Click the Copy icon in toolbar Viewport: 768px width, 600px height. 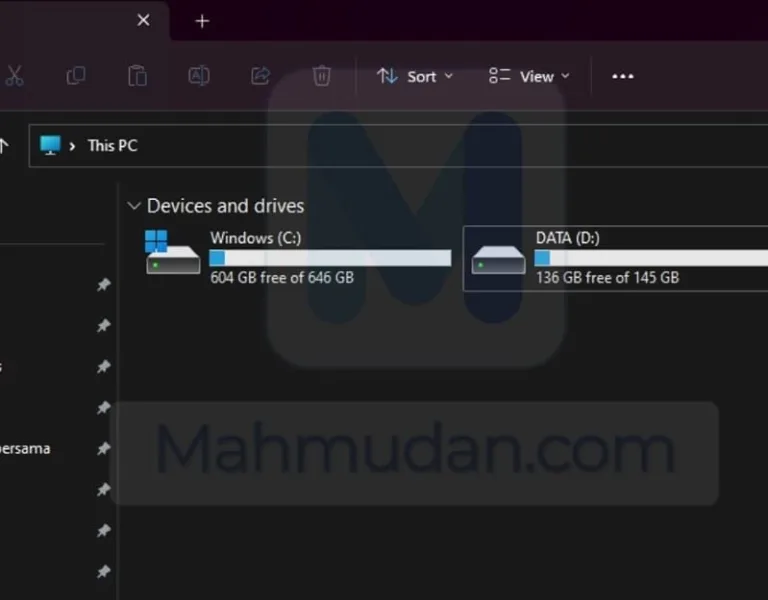tap(76, 76)
